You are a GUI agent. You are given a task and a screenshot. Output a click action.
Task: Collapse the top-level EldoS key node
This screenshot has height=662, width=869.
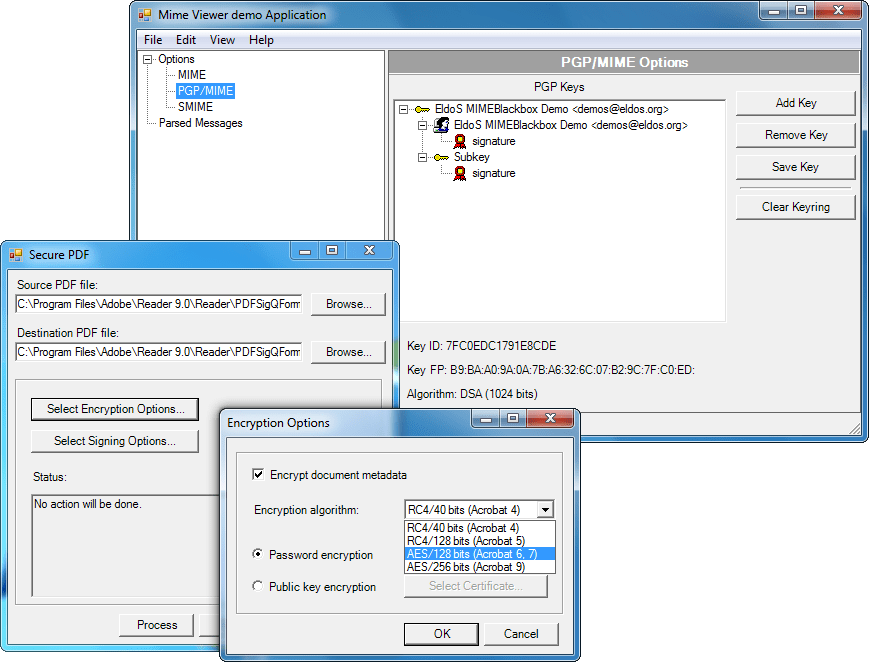pyautogui.click(x=403, y=109)
